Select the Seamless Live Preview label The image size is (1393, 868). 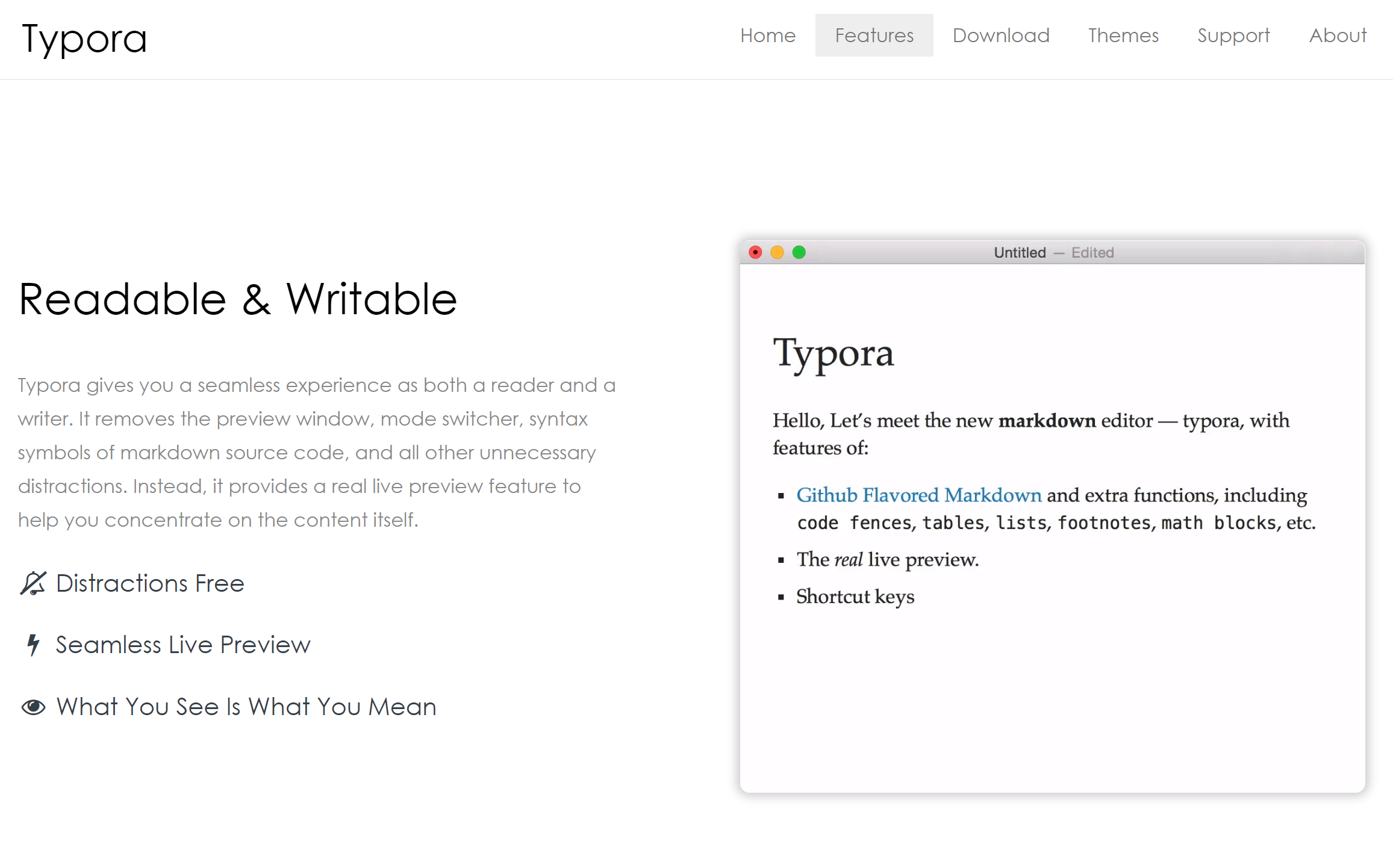183,645
